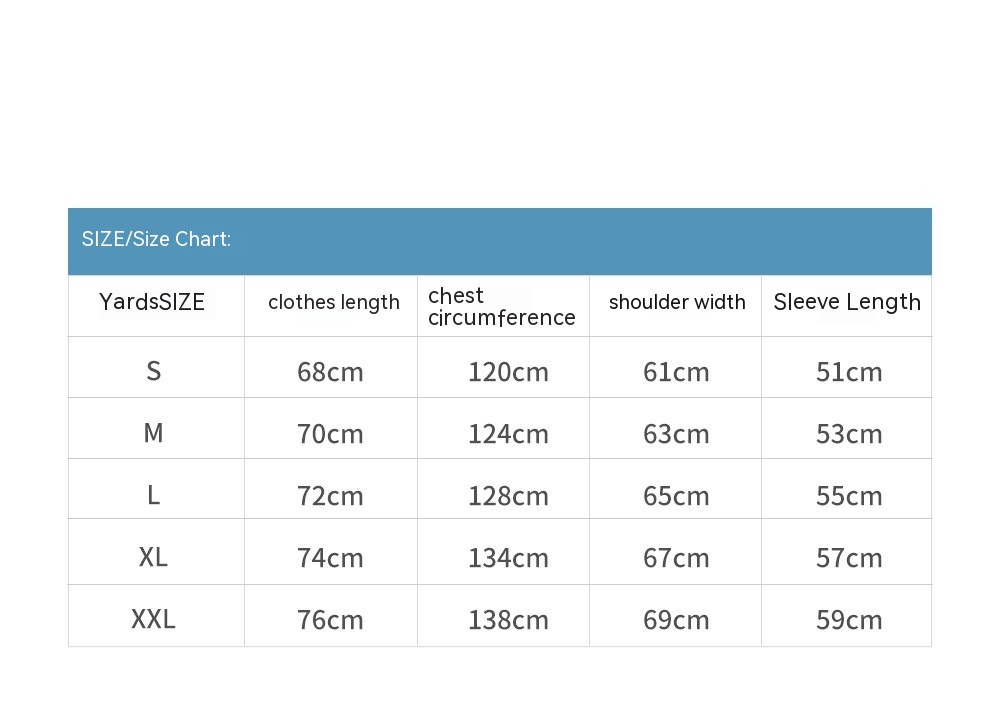The image size is (1000, 708).
Task: Click the 138cm chest circumference cell
Action: tap(508, 620)
